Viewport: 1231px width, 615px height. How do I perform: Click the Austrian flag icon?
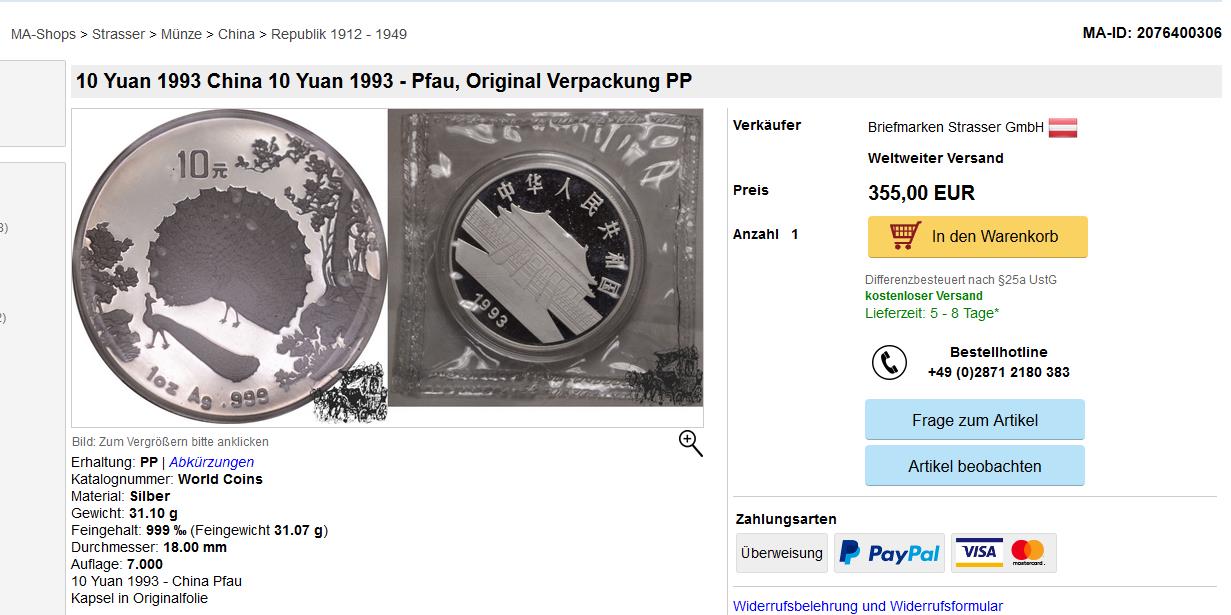(x=1062, y=128)
